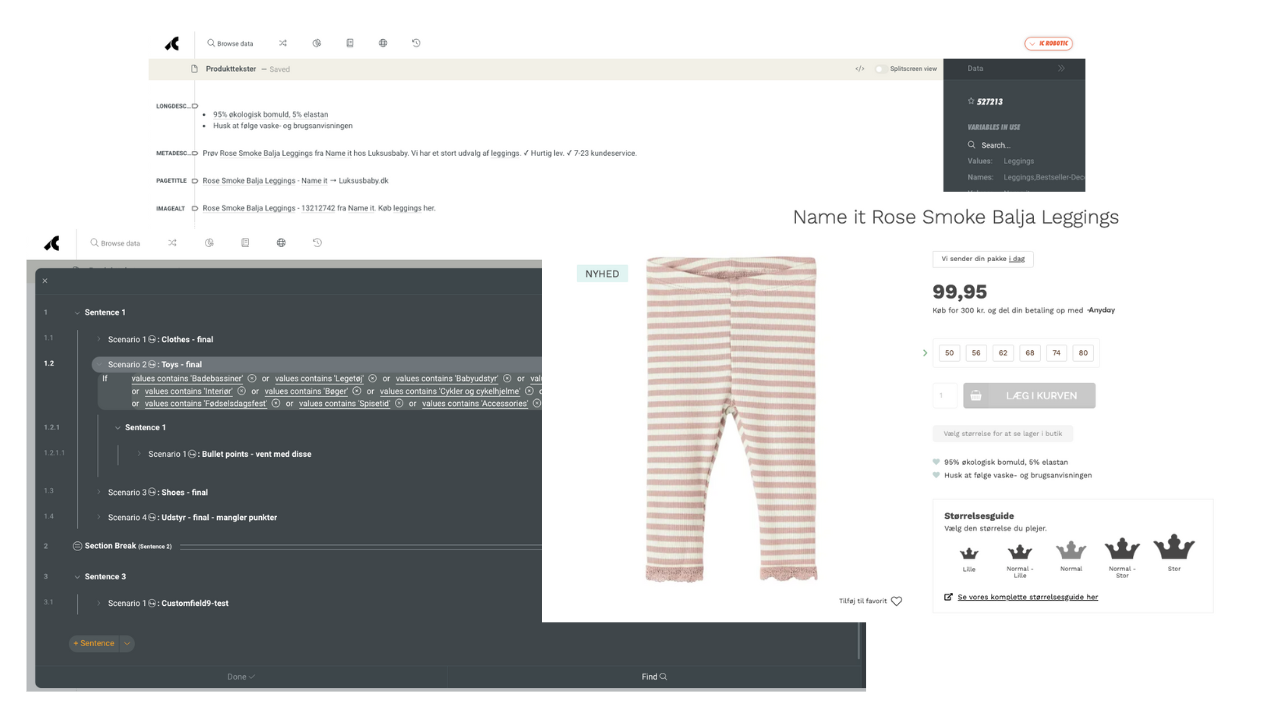This screenshot has height=720, width=1280.
Task: Click the quantity input field
Action: tap(945, 396)
